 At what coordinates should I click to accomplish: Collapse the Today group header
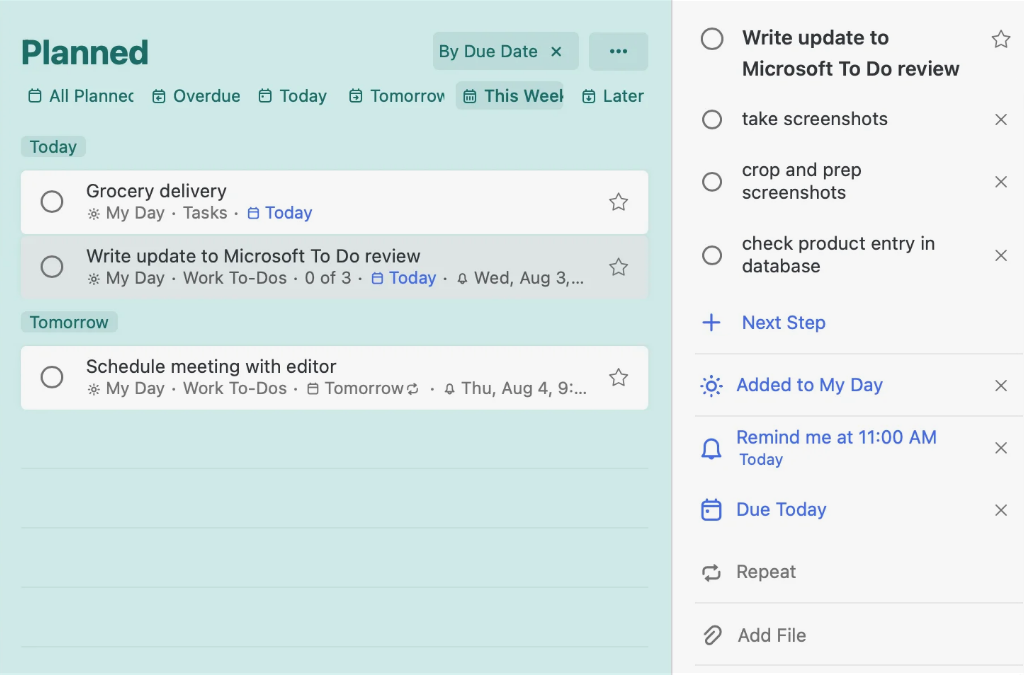[x=53, y=147]
